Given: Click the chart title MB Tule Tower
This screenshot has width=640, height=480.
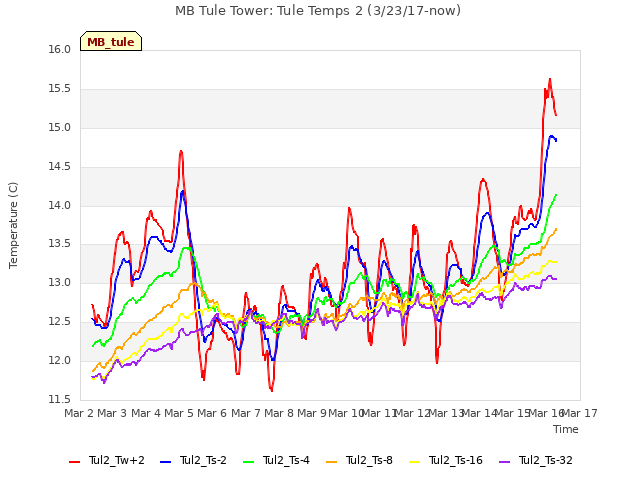Looking at the screenshot, I should click(x=318, y=11).
